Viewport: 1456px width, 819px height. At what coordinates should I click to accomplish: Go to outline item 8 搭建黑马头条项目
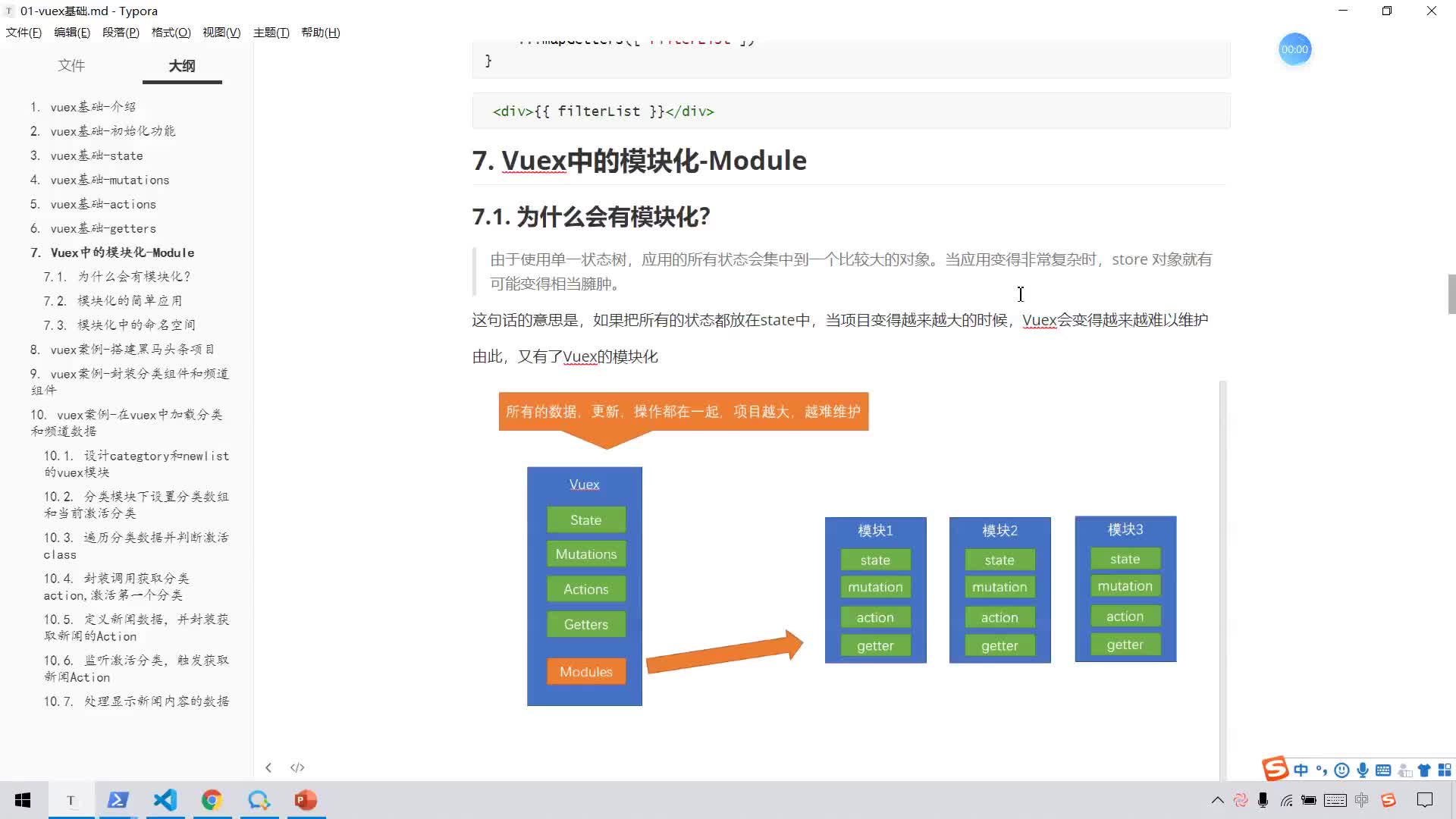[x=122, y=350]
